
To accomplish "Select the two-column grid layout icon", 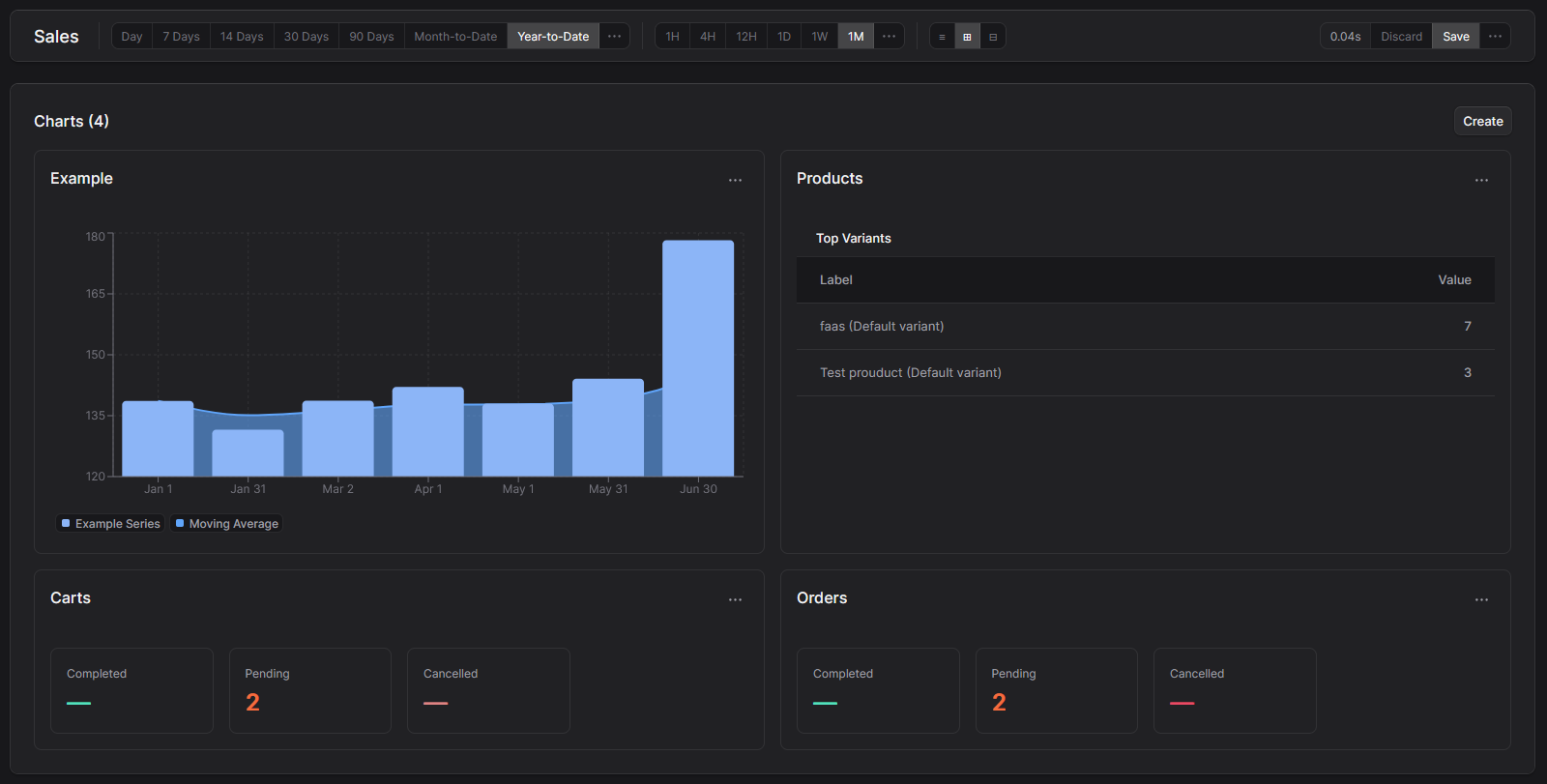I will (967, 37).
